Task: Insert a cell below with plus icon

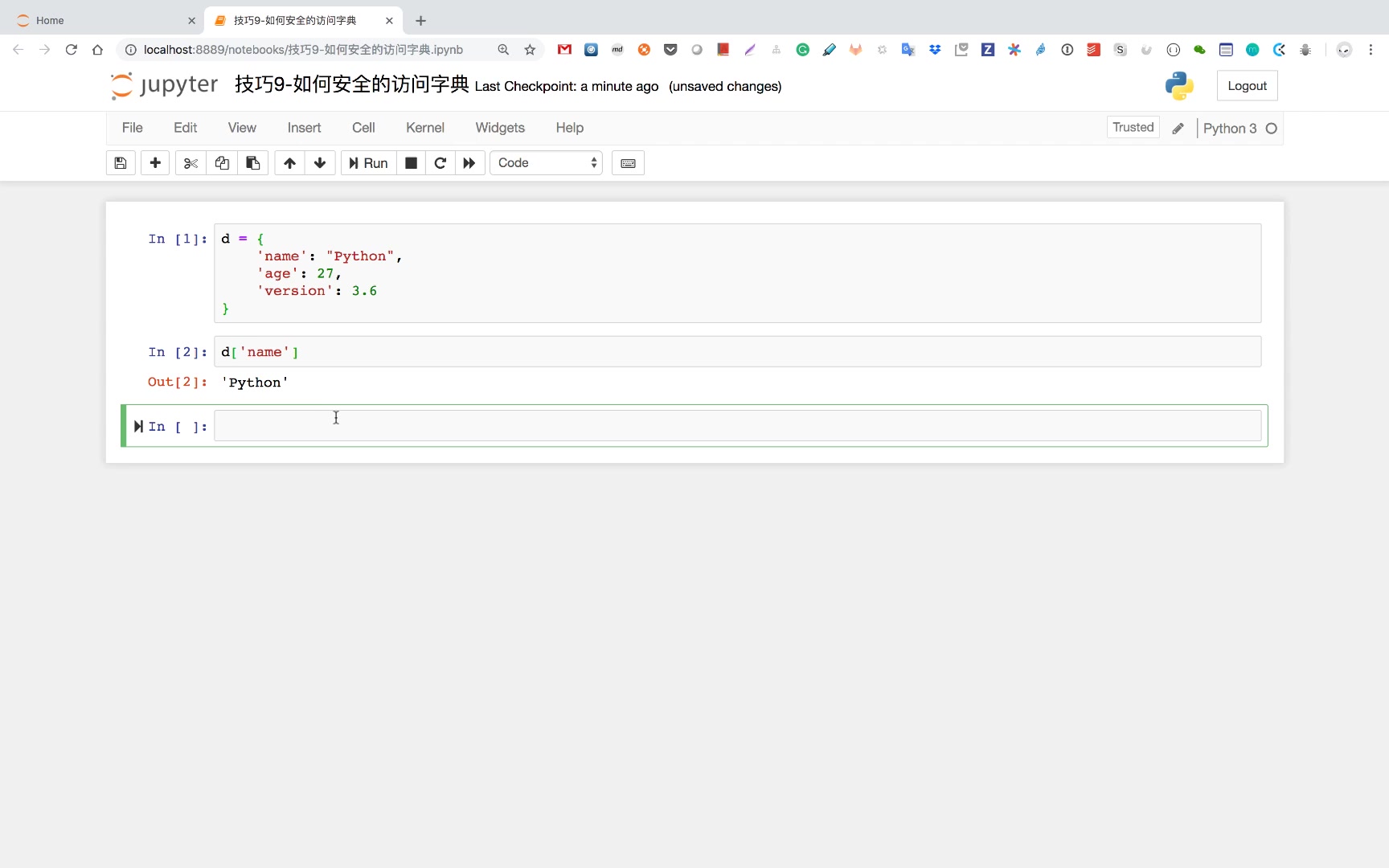Action: point(155,163)
